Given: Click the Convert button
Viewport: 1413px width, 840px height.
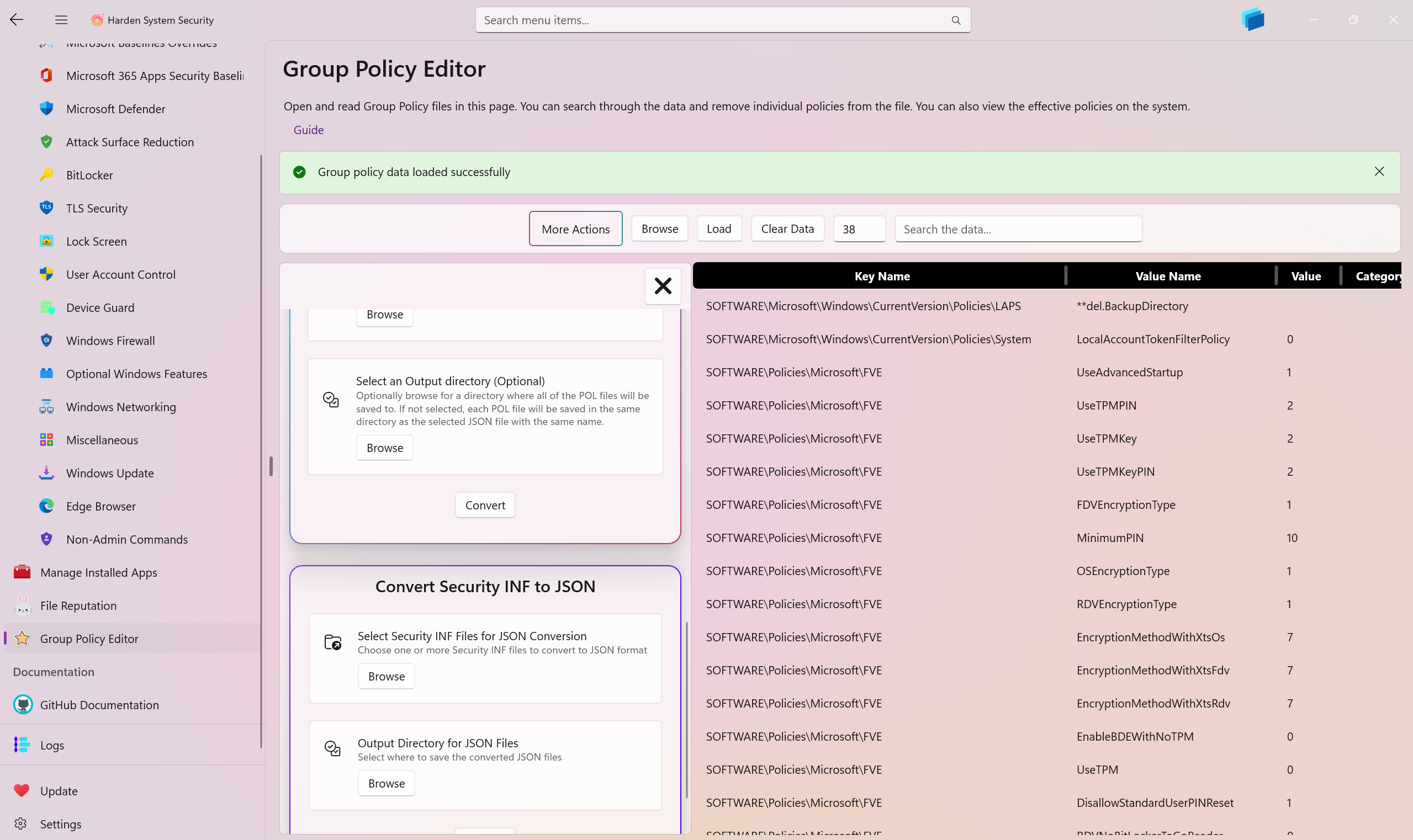Looking at the screenshot, I should [x=485, y=505].
